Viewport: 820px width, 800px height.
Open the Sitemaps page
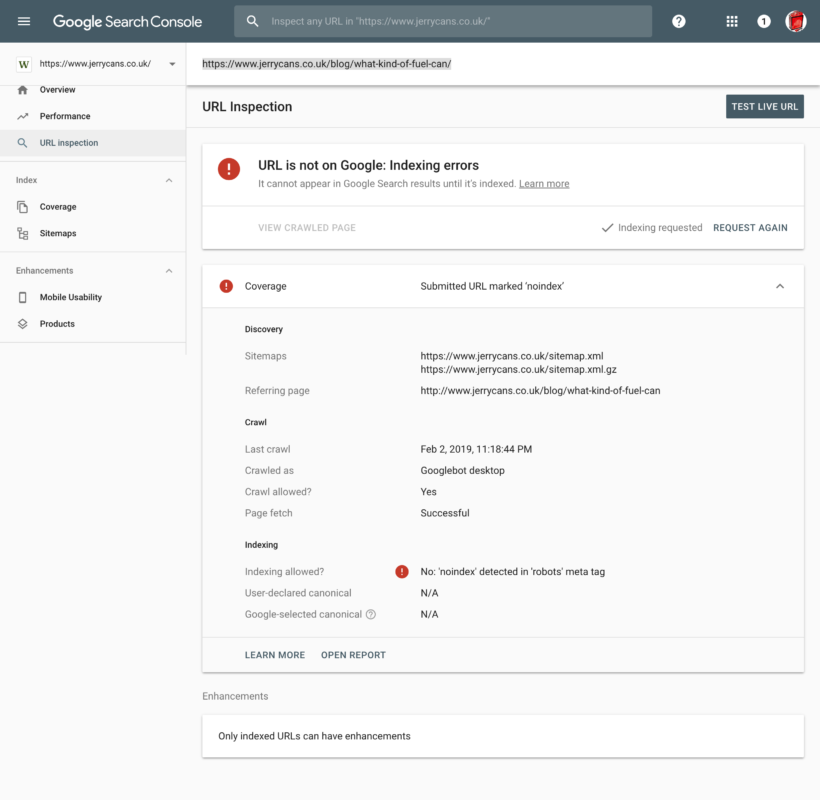(x=57, y=233)
